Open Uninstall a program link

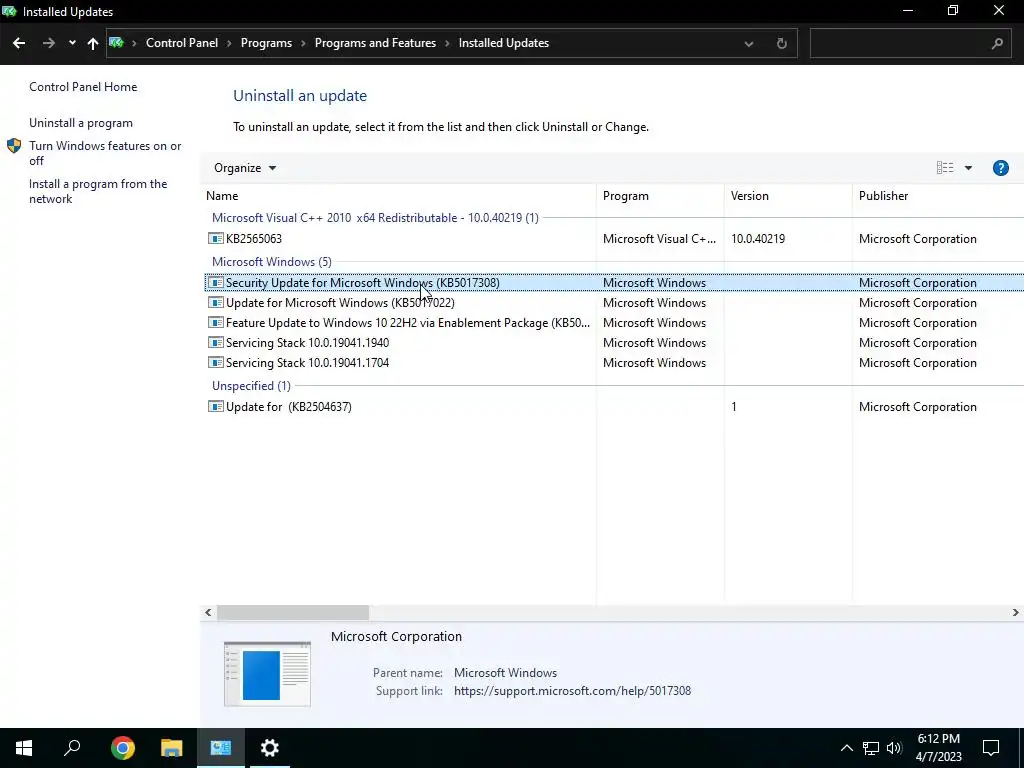click(81, 123)
